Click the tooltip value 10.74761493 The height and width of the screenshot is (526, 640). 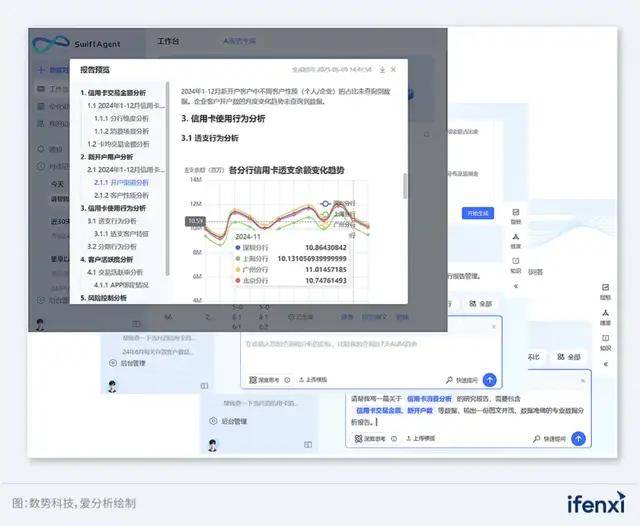[326, 280]
